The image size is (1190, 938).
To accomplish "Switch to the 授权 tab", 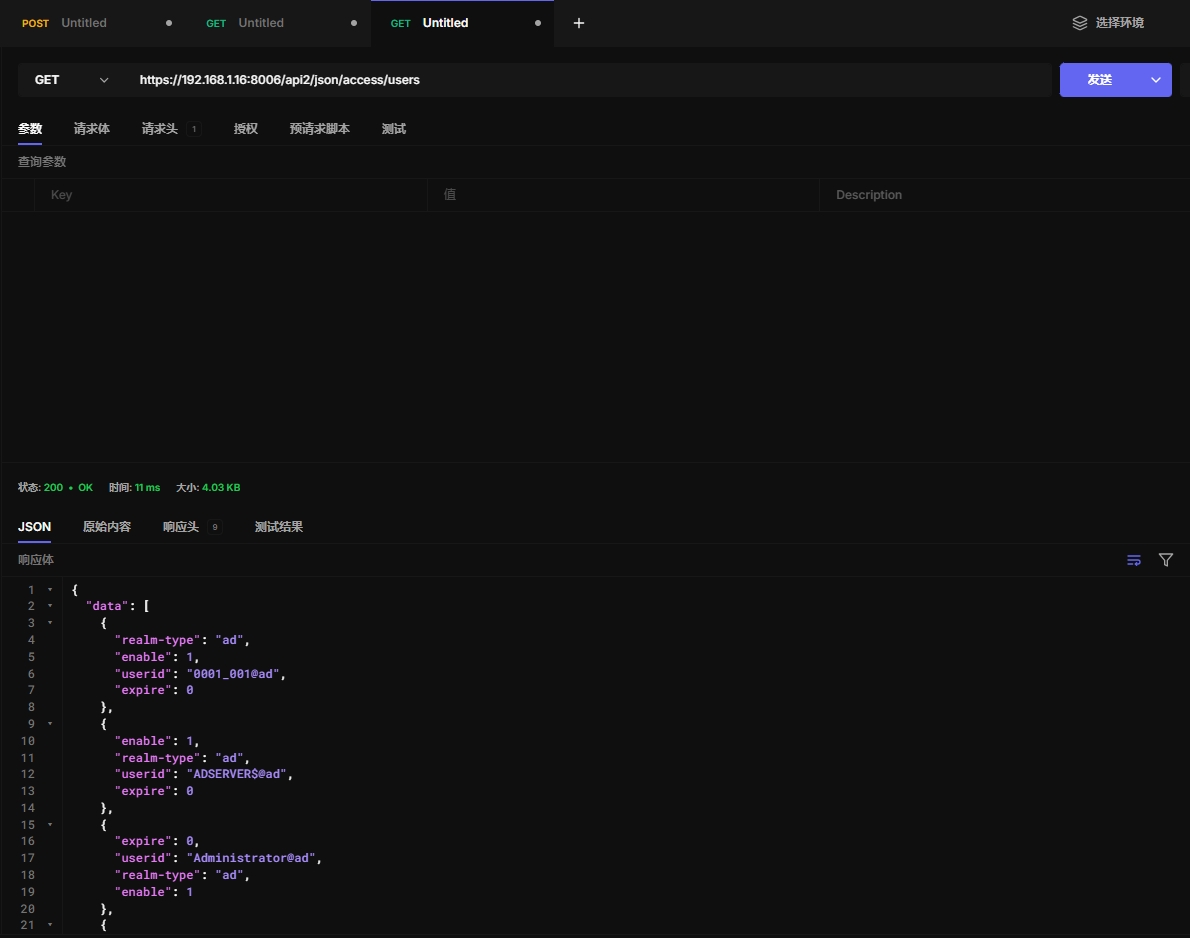I will tap(245, 129).
